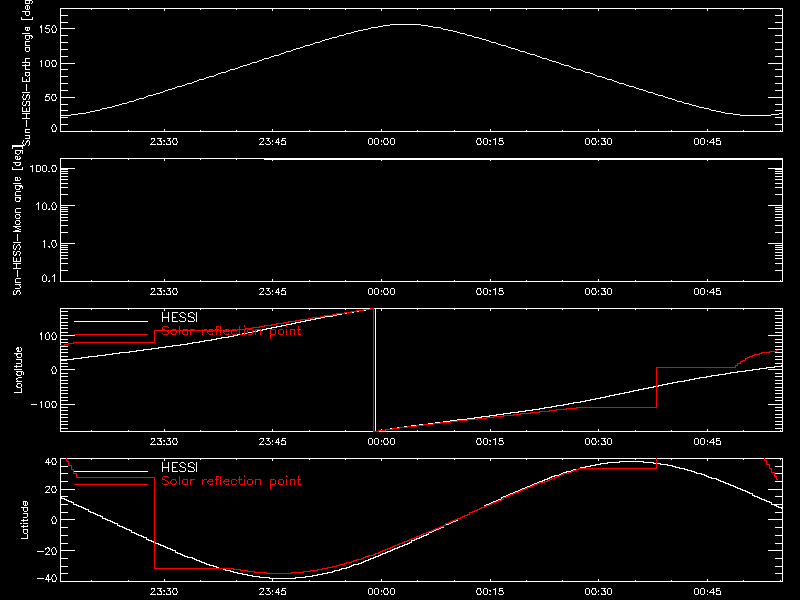Click the 00:00 time label under Longitude plot

(381, 442)
